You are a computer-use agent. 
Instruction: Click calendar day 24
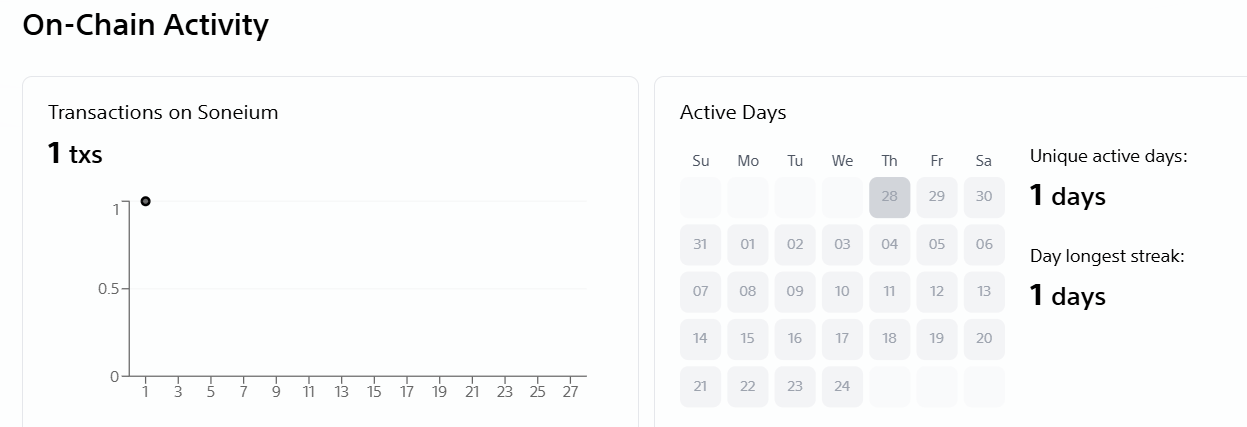(x=842, y=386)
